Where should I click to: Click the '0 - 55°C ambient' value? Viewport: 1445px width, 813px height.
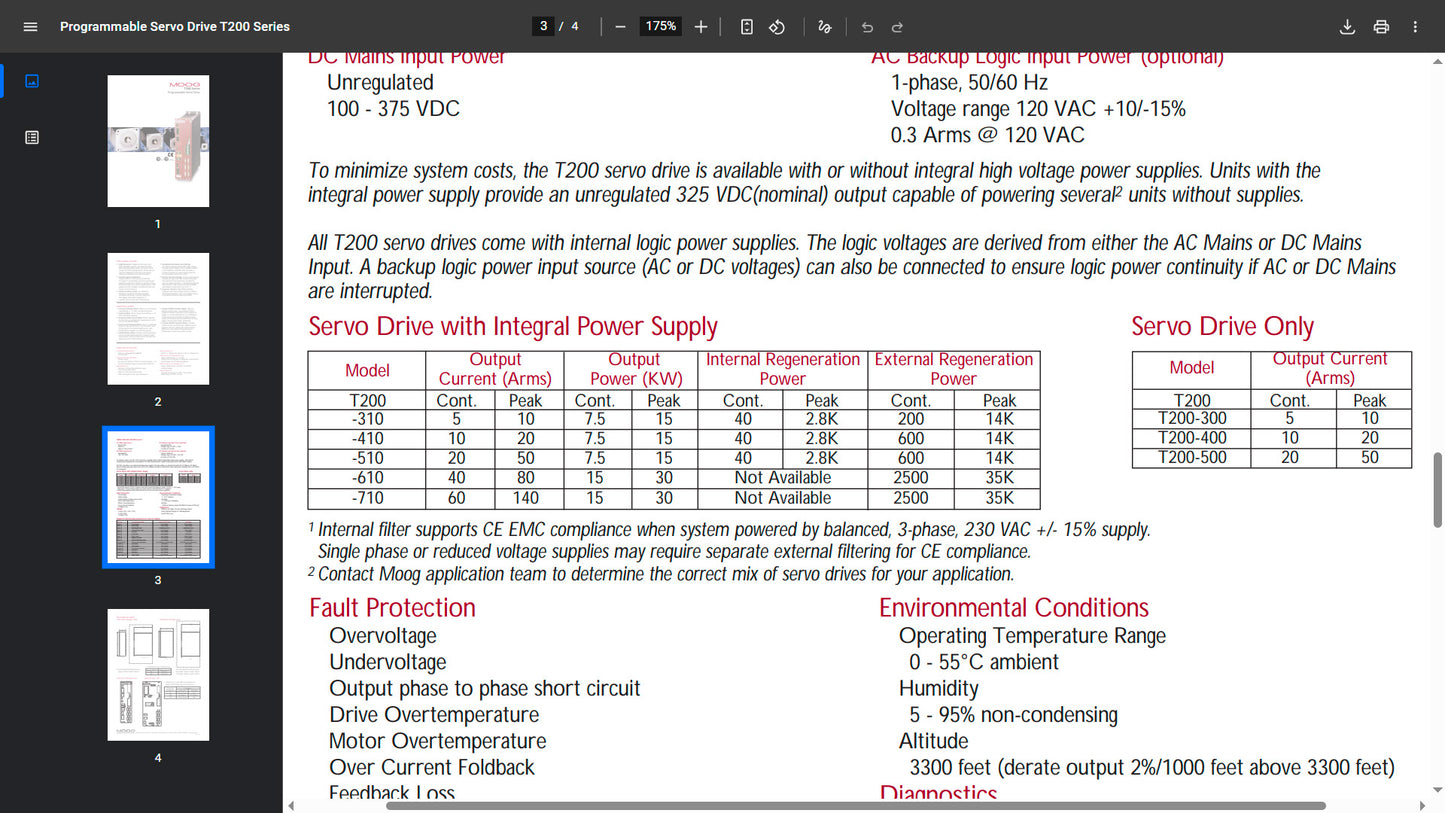click(x=984, y=662)
